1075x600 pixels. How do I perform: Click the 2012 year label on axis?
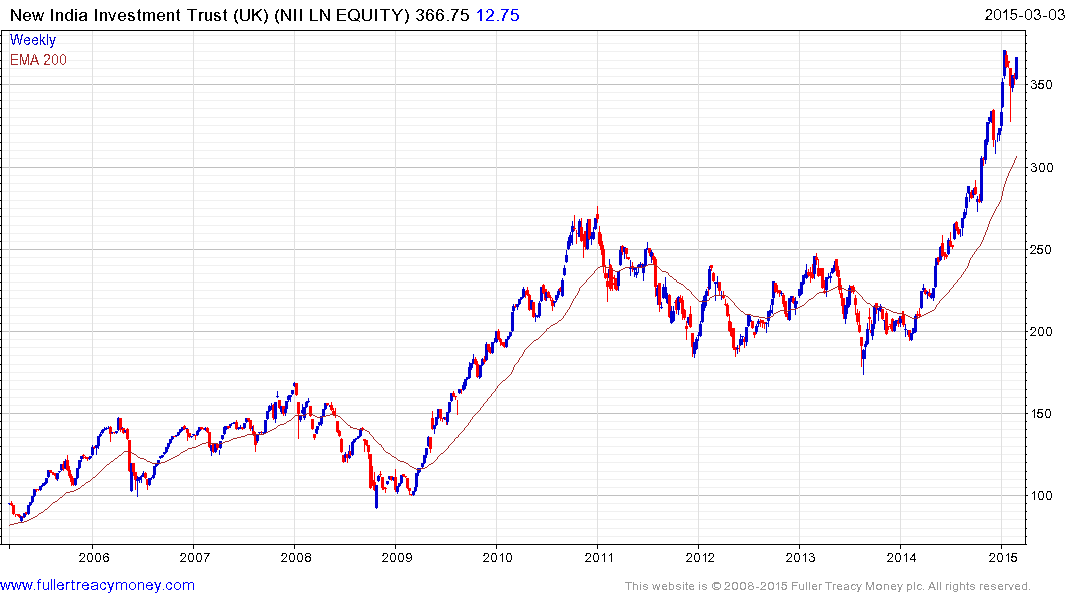coord(700,557)
